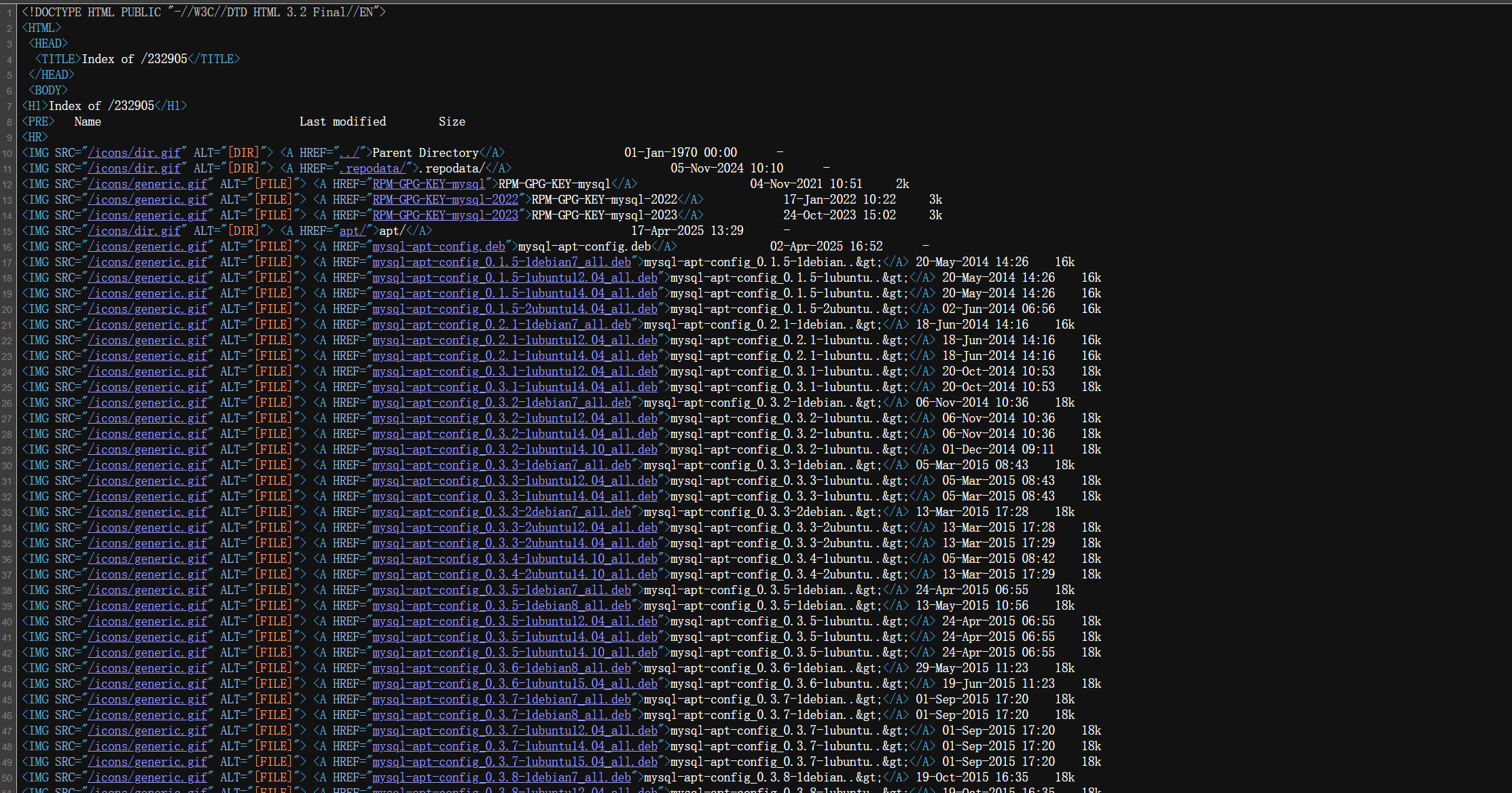Open mysql-apt-config_0.3.8-1debian7_all.deb link
Screen dimensions: 1512x793
(501, 777)
